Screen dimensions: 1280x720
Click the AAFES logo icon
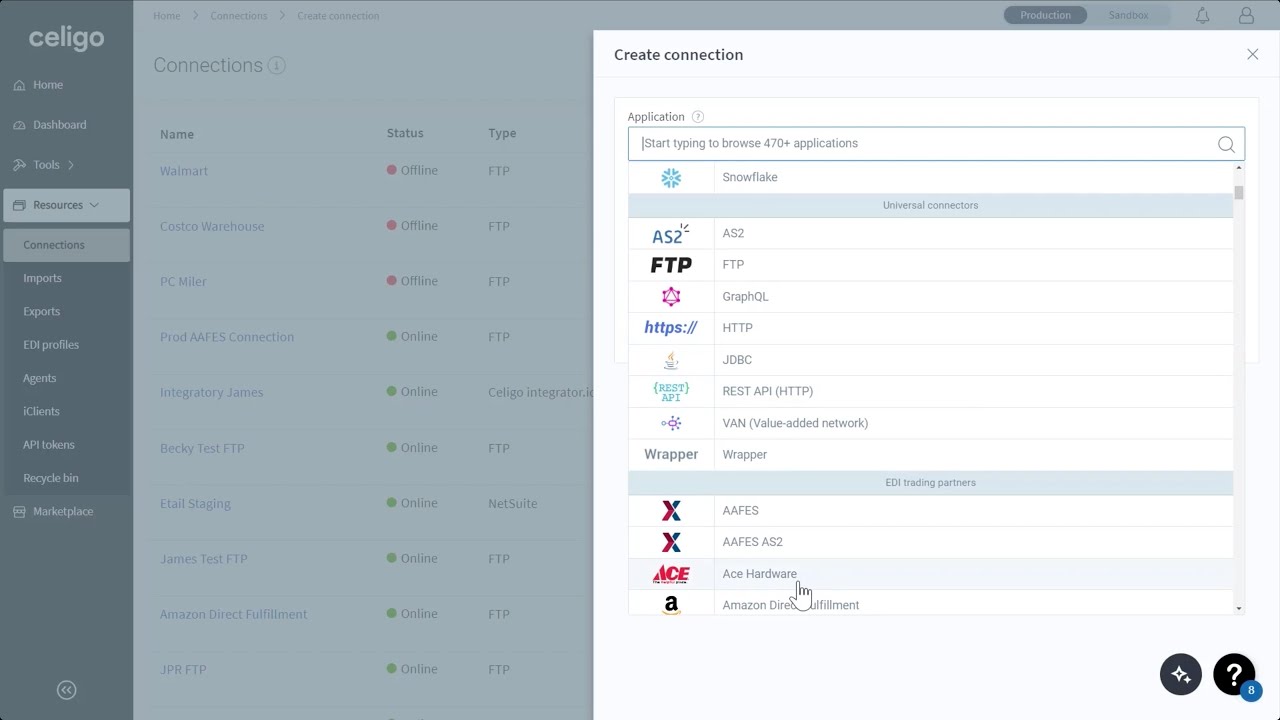[x=671, y=511]
